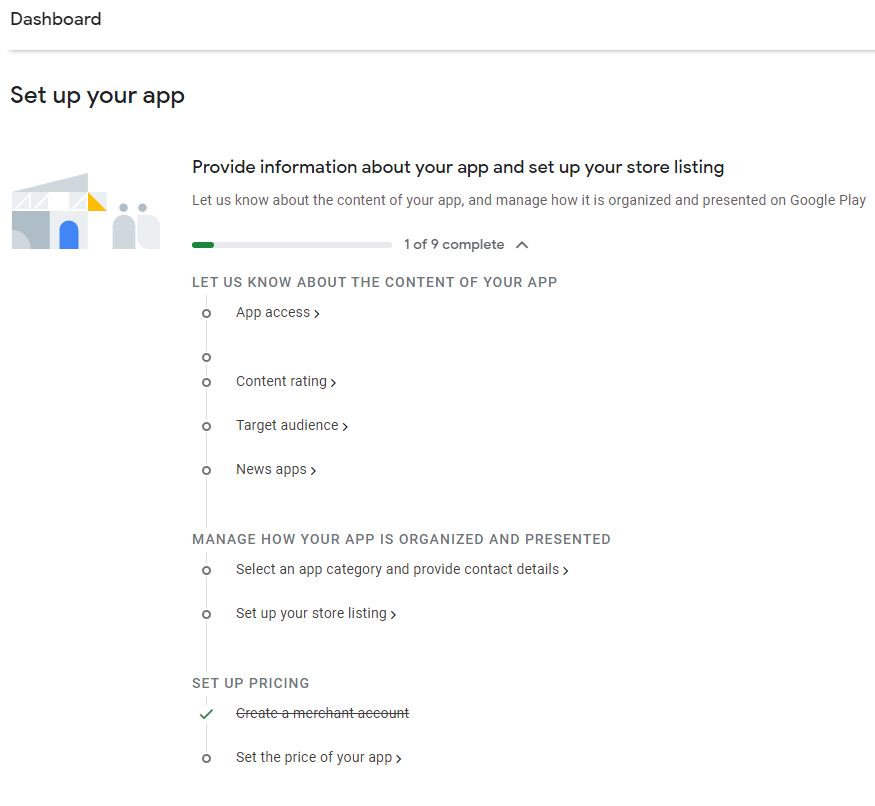The image size is (875, 806).
Task: Click the empty circle next to Target audience
Action: (x=206, y=426)
